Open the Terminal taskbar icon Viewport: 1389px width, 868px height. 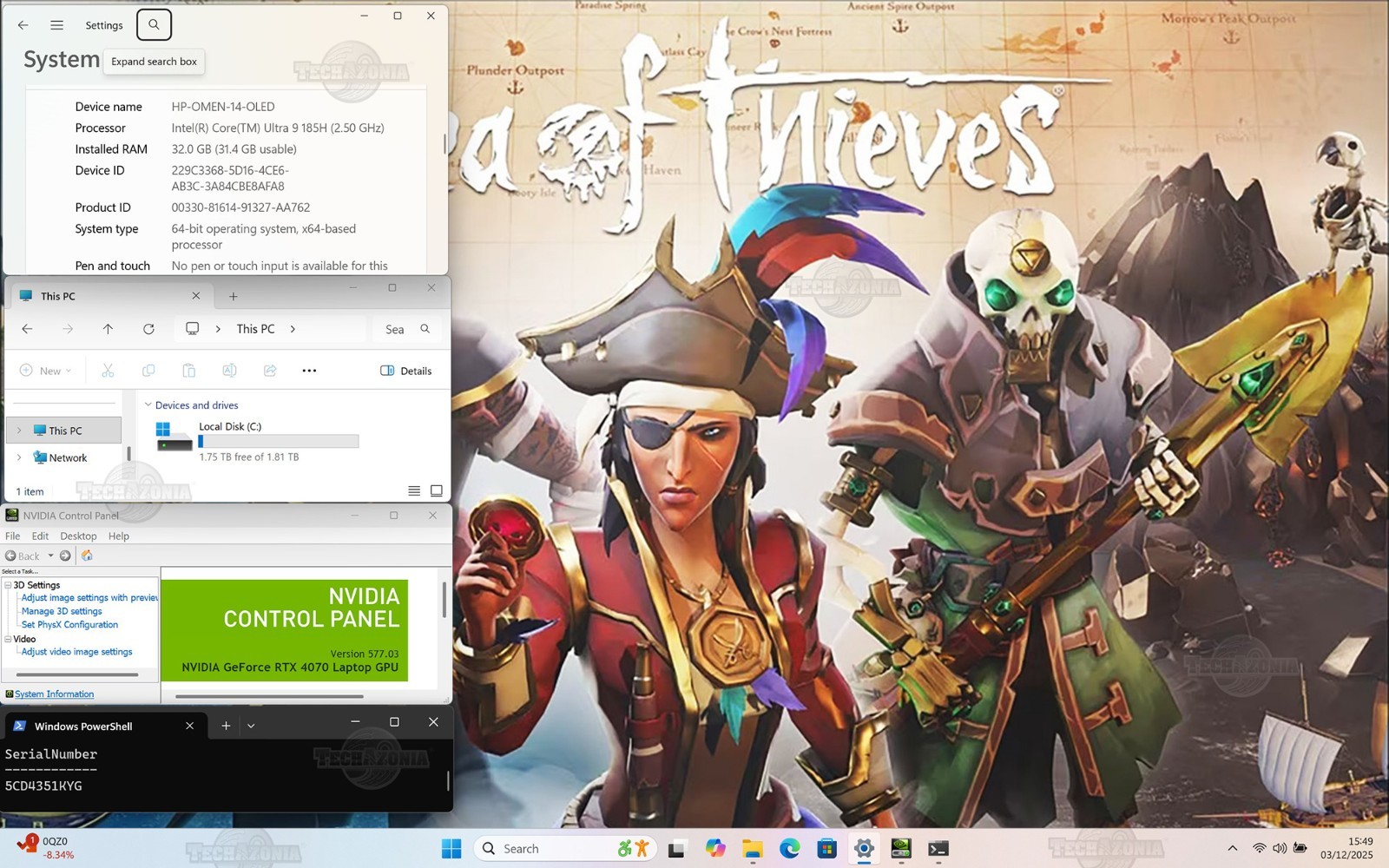pyautogui.click(x=938, y=849)
